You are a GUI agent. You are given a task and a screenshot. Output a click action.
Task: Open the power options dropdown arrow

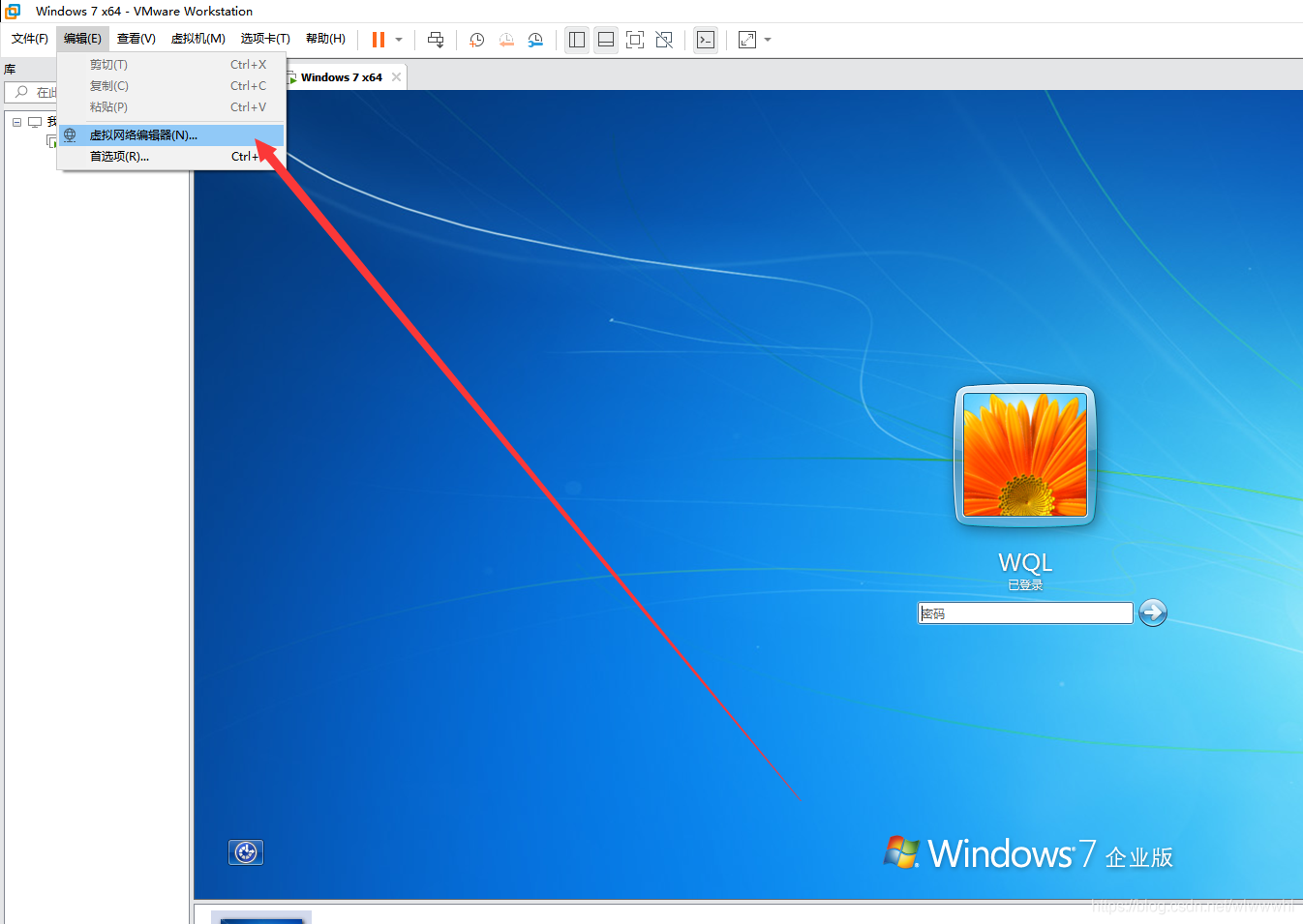click(x=399, y=40)
